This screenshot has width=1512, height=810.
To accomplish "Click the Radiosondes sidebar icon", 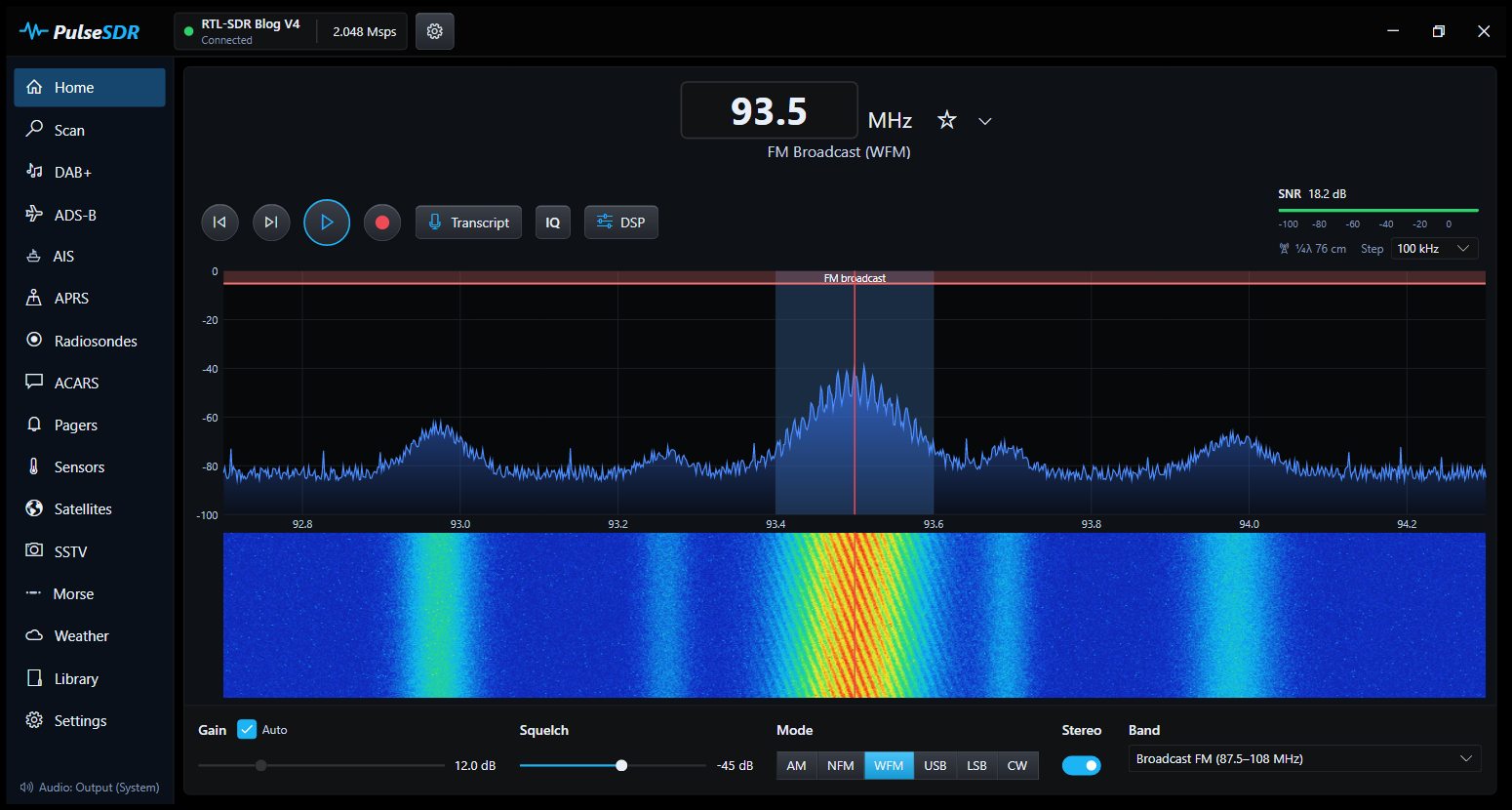I will tap(34, 340).
